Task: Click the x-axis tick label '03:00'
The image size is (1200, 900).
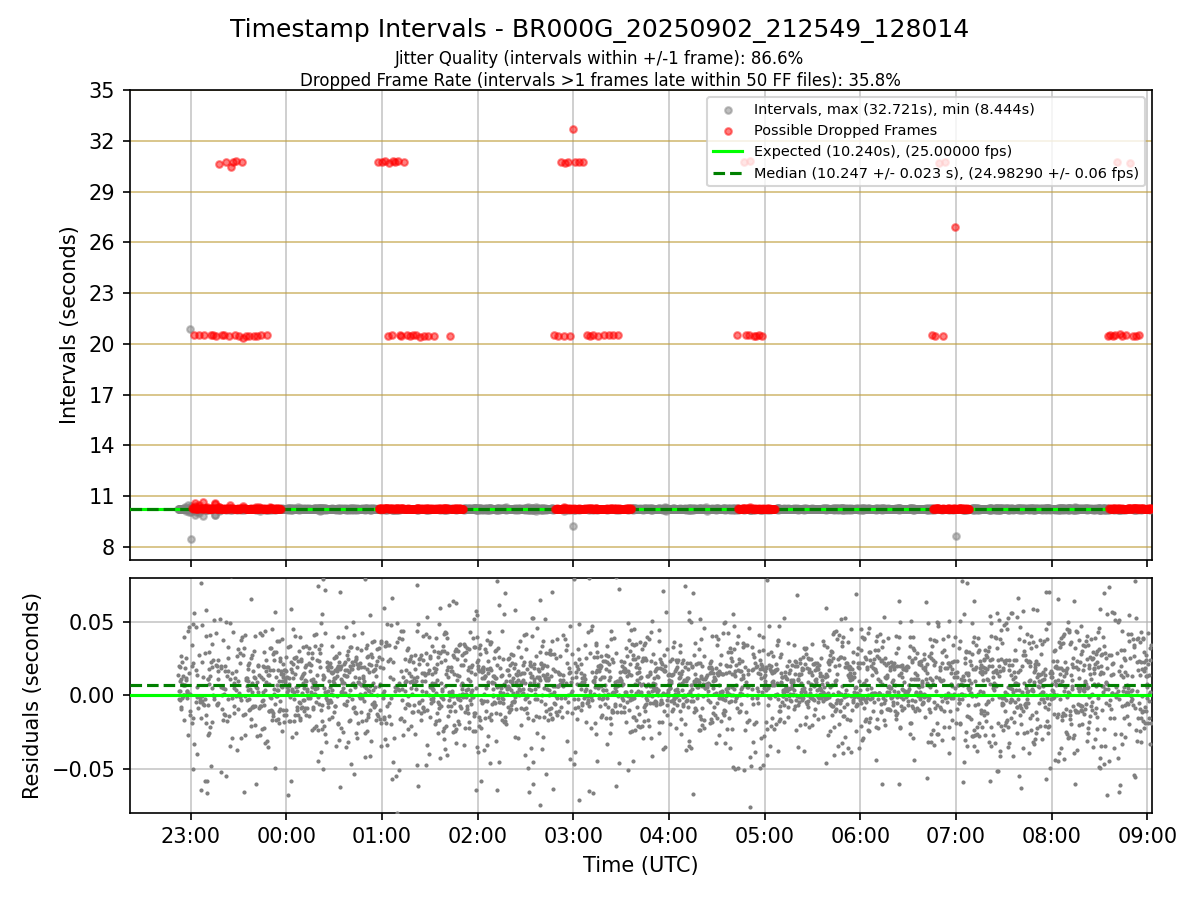Action: [x=573, y=836]
